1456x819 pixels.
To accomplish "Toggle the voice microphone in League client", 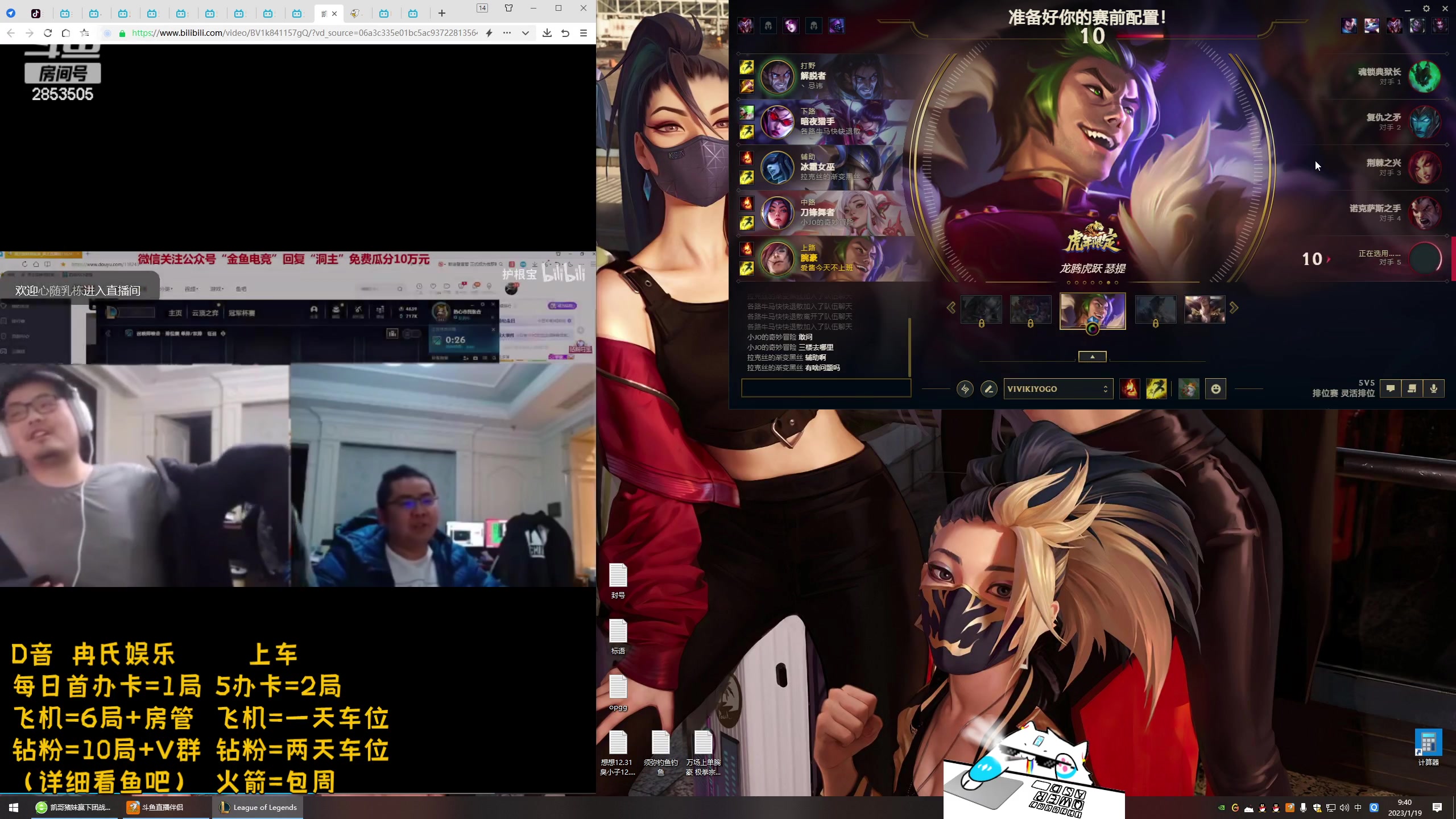I will pyautogui.click(x=1434, y=389).
